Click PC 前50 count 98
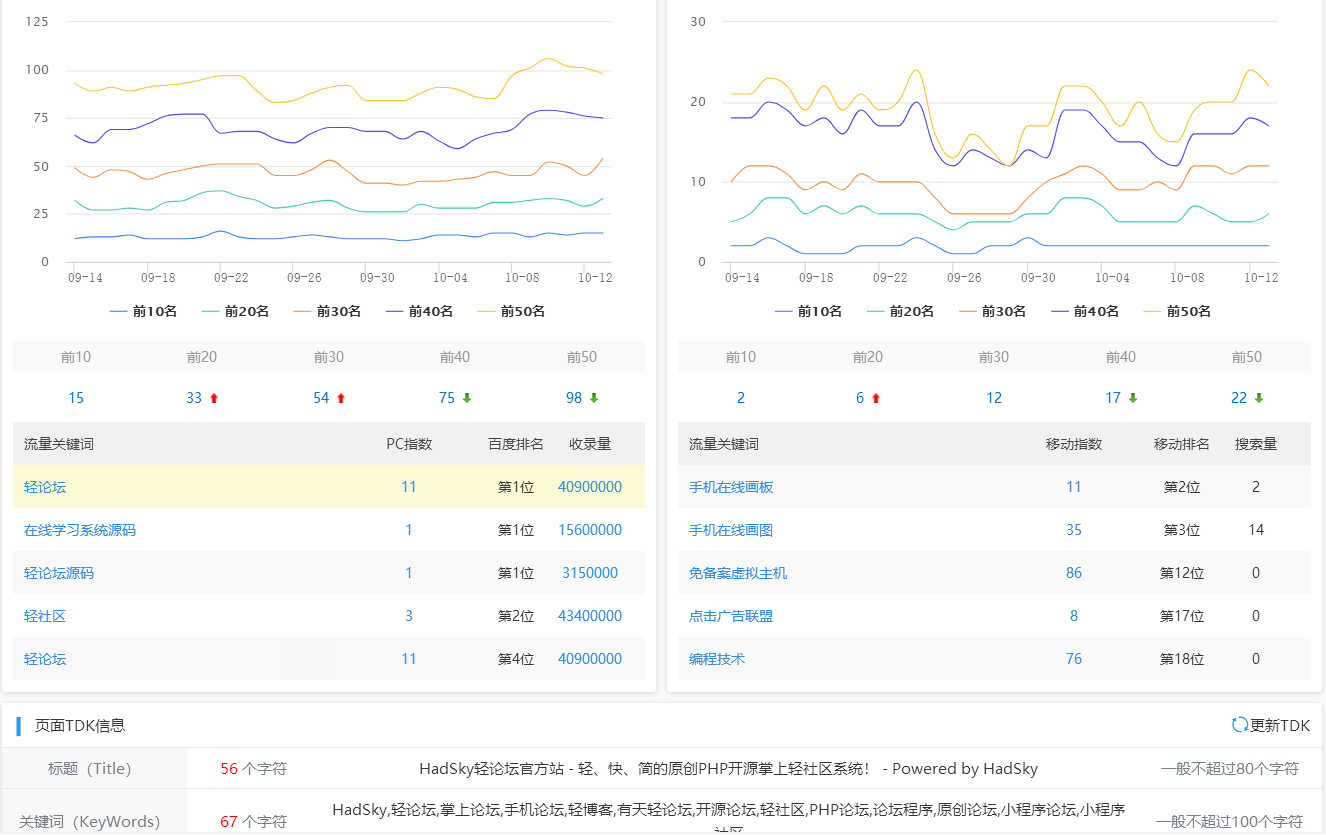 (574, 398)
